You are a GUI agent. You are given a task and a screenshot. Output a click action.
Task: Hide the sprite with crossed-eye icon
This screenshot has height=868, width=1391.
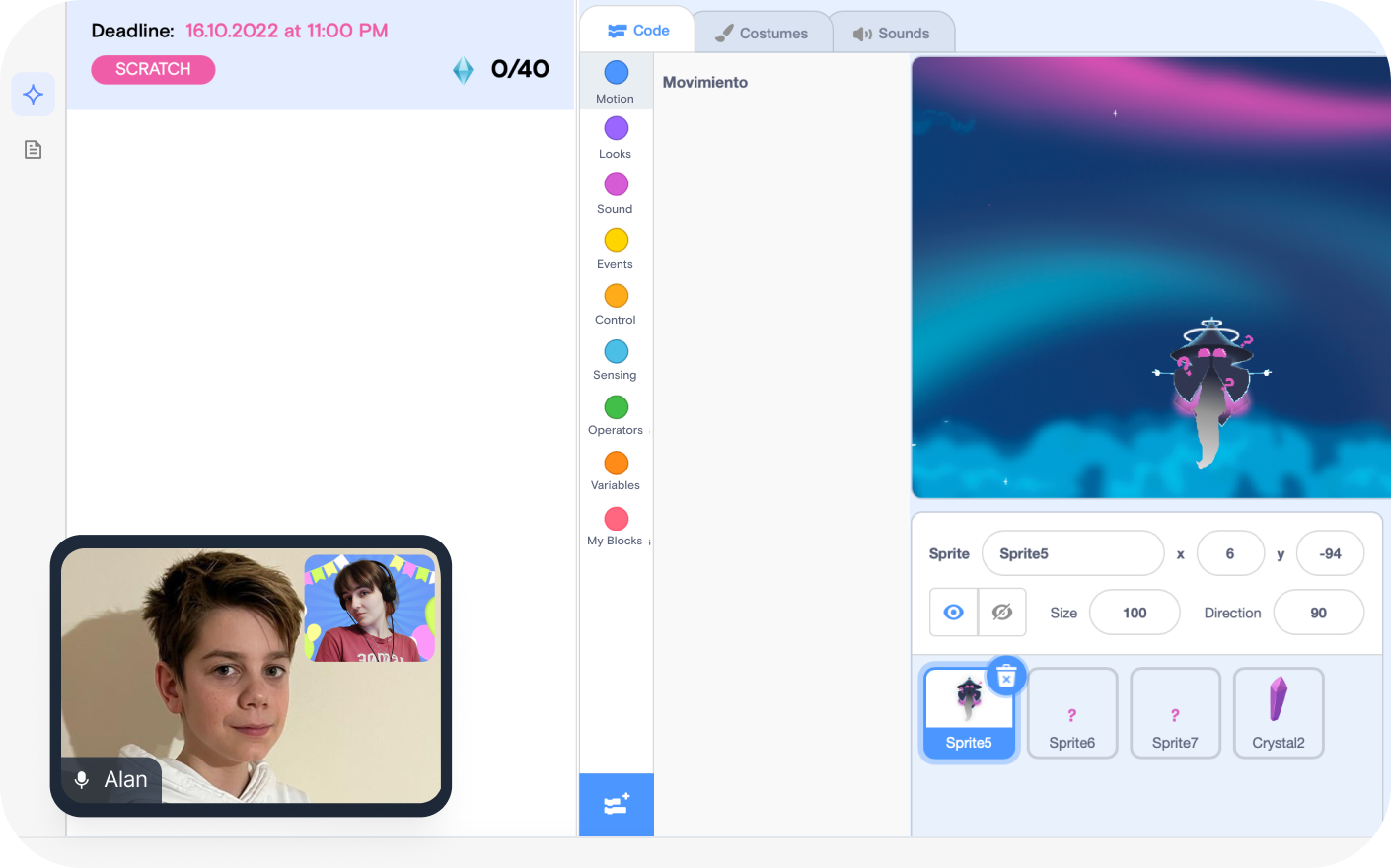1002,613
